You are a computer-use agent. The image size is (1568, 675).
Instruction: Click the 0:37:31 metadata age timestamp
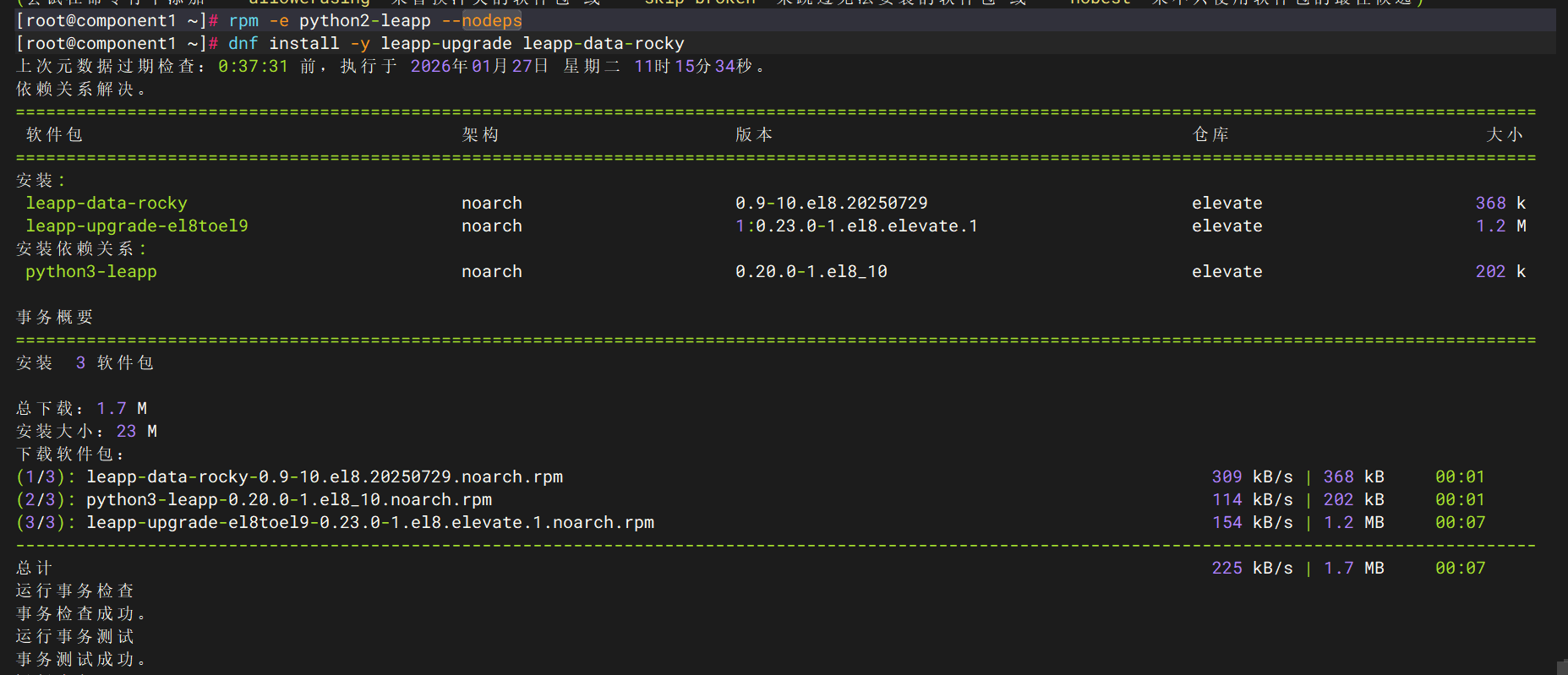click(253, 66)
